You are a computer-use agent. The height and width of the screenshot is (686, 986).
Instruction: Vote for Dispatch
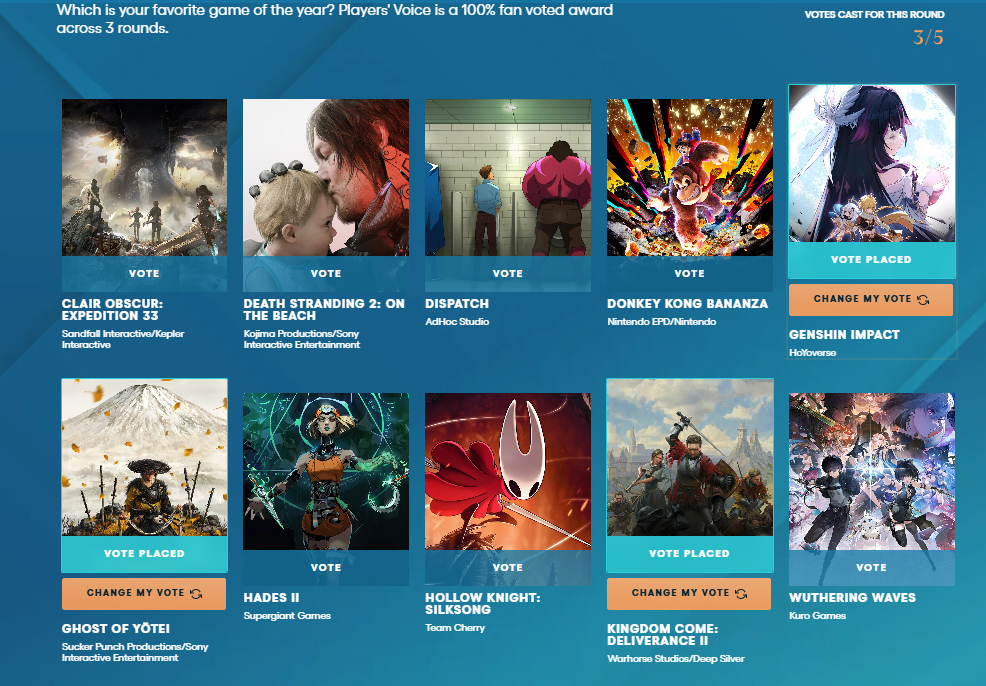coord(507,274)
